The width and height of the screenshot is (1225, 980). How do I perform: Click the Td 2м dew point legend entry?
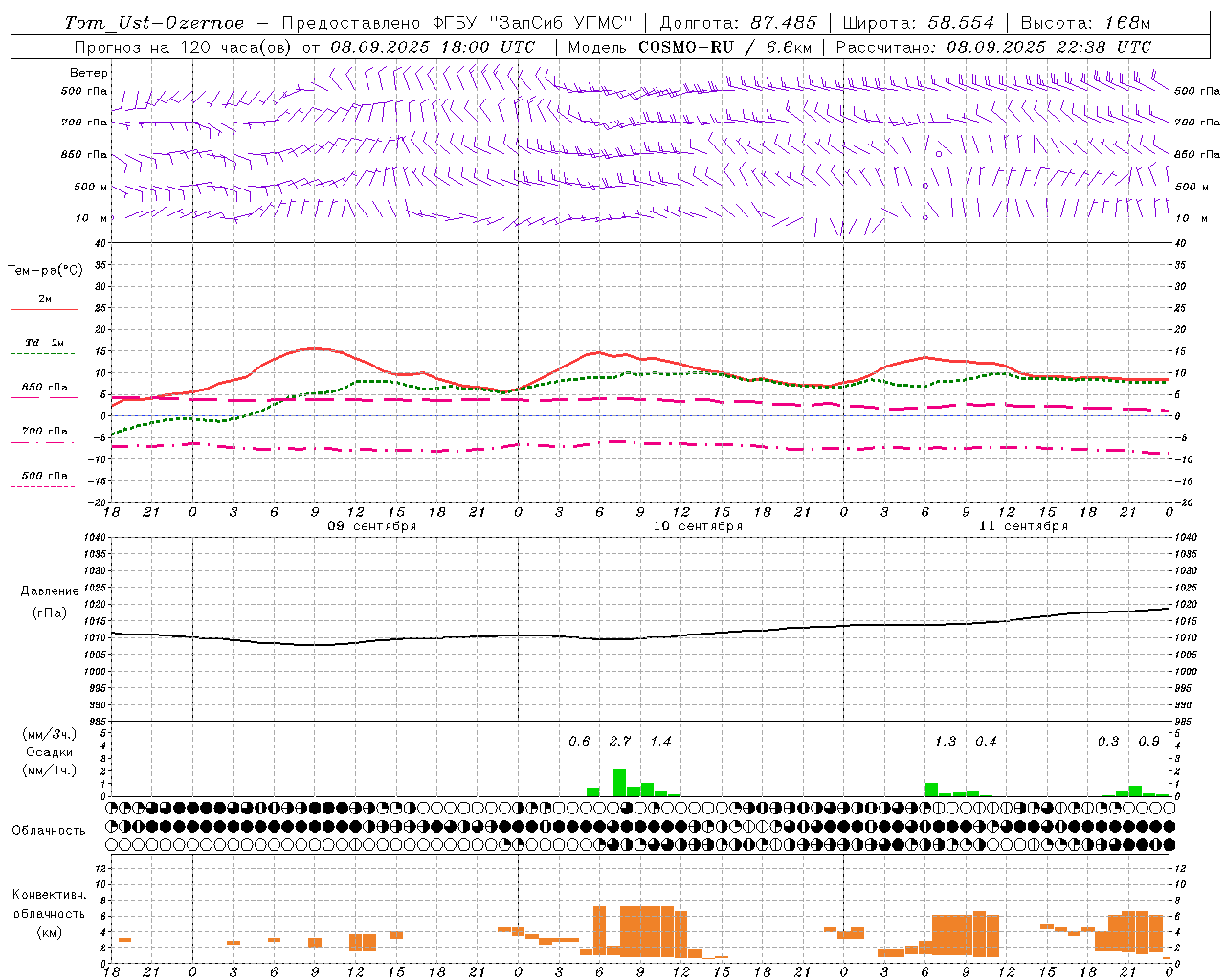(x=44, y=347)
